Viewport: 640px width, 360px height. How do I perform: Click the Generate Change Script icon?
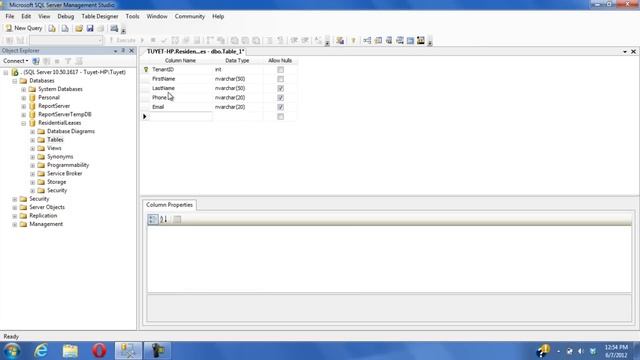tap(340, 40)
